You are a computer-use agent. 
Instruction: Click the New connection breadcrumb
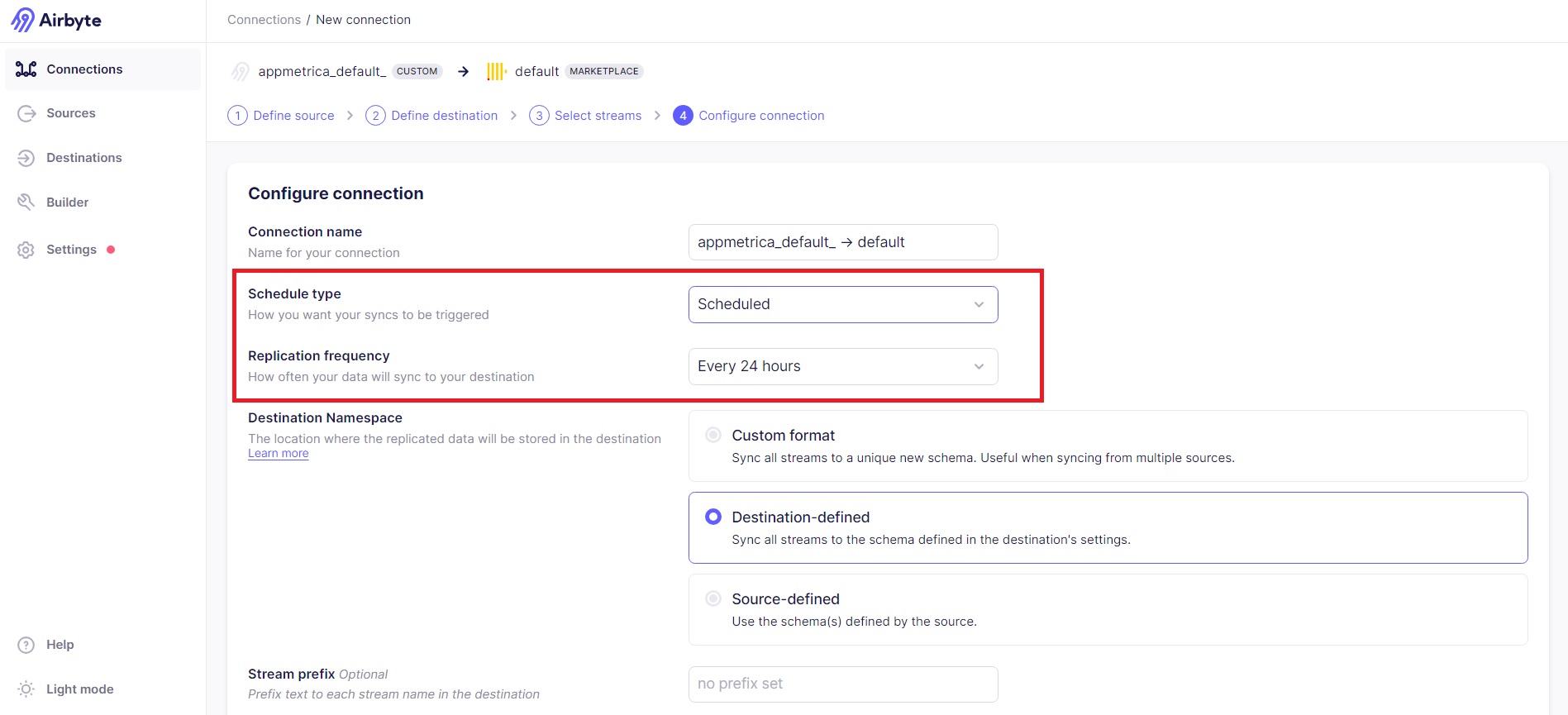pyautogui.click(x=363, y=20)
